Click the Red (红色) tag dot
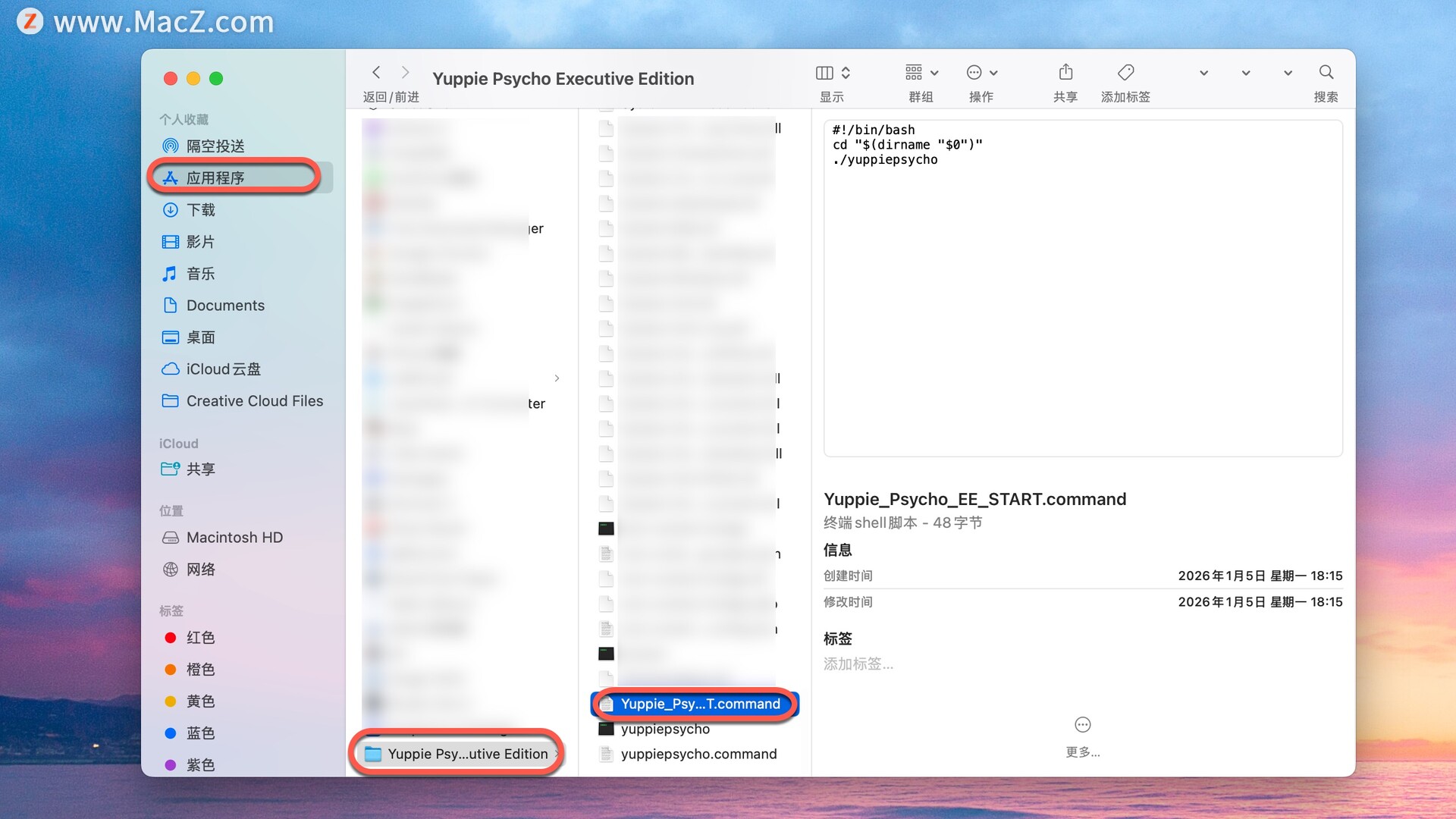1456x819 pixels. click(x=171, y=638)
